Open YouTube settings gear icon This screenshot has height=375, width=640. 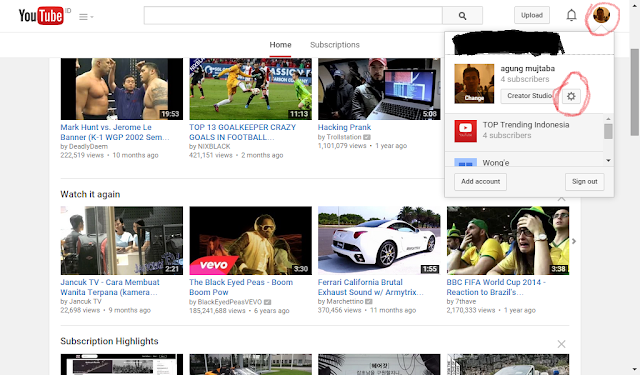pyautogui.click(x=571, y=96)
